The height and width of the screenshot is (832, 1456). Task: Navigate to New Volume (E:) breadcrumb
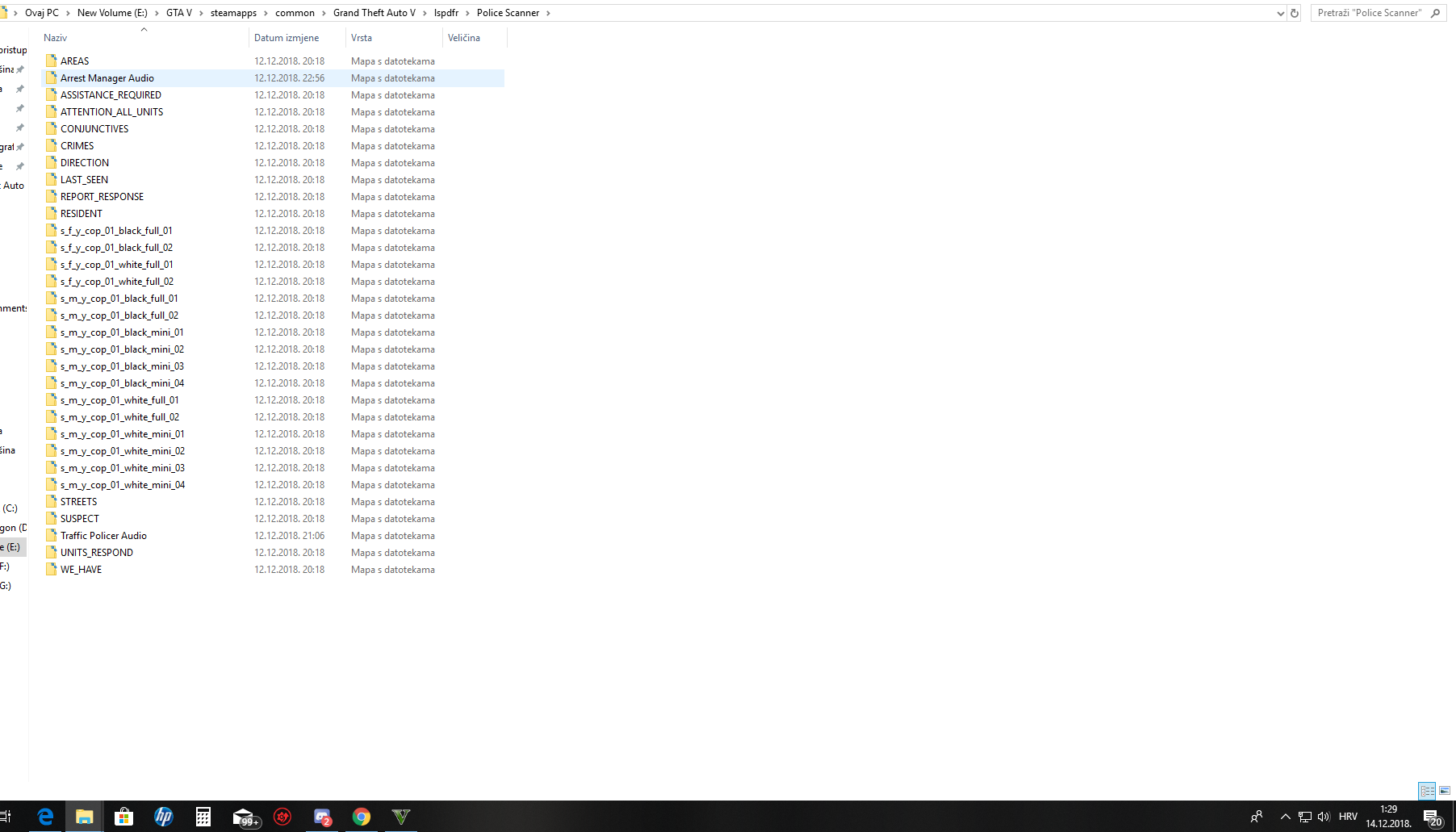[x=112, y=13]
